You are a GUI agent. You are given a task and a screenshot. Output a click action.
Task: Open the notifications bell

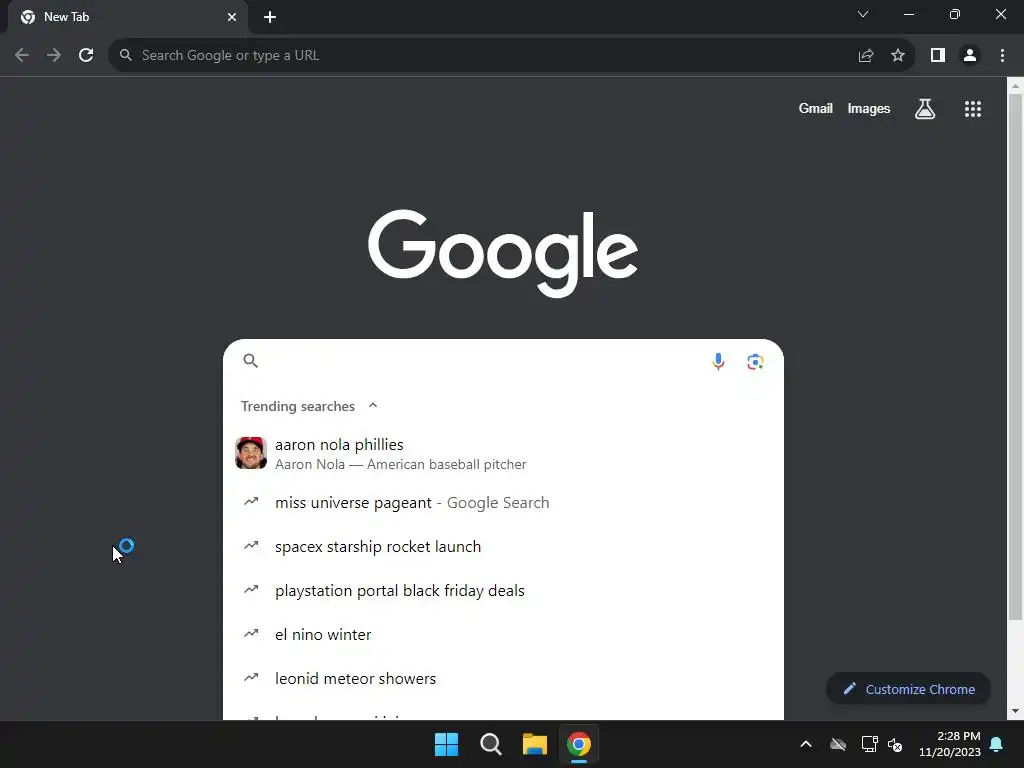(x=997, y=744)
